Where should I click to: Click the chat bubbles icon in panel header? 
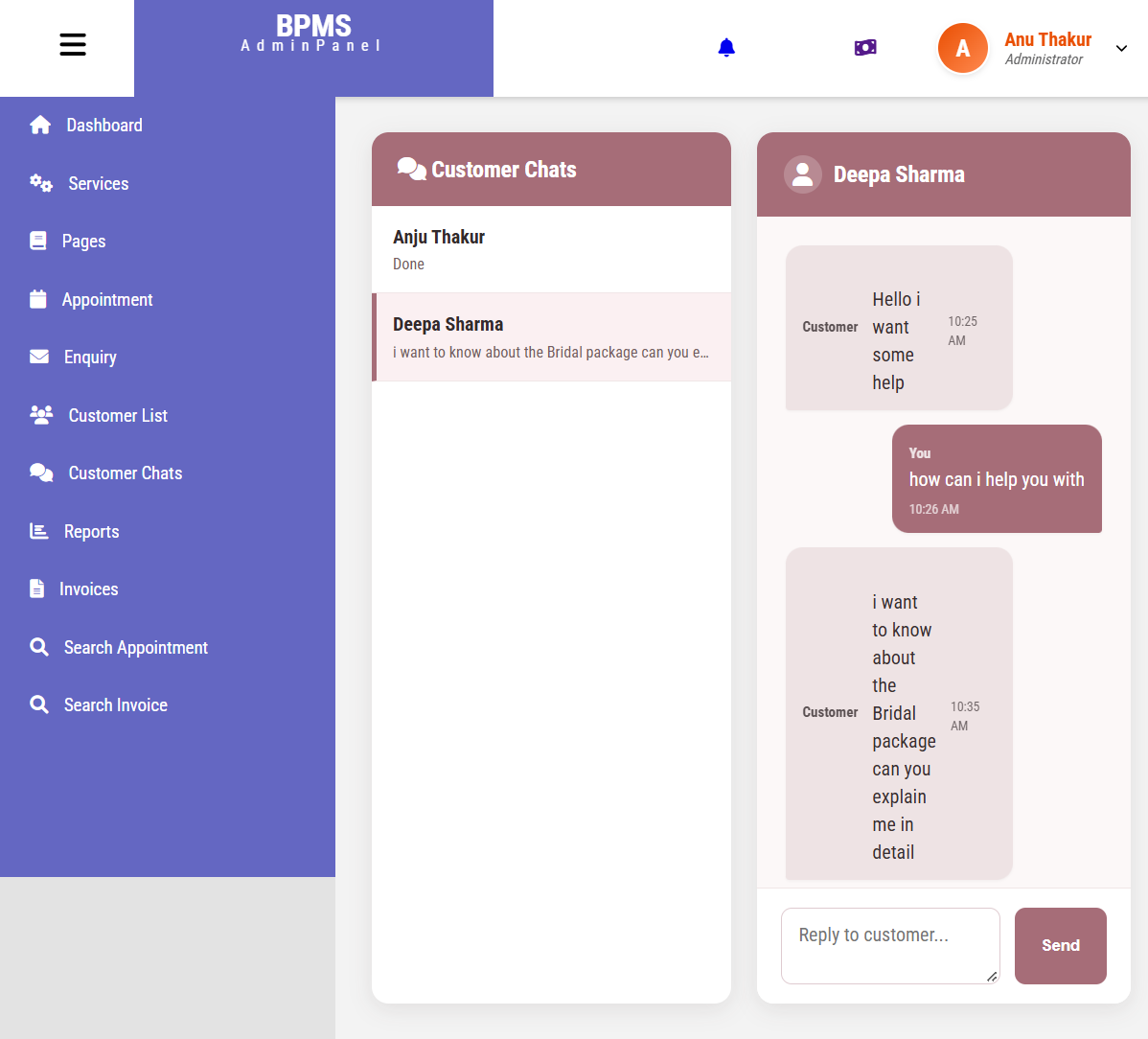(411, 169)
